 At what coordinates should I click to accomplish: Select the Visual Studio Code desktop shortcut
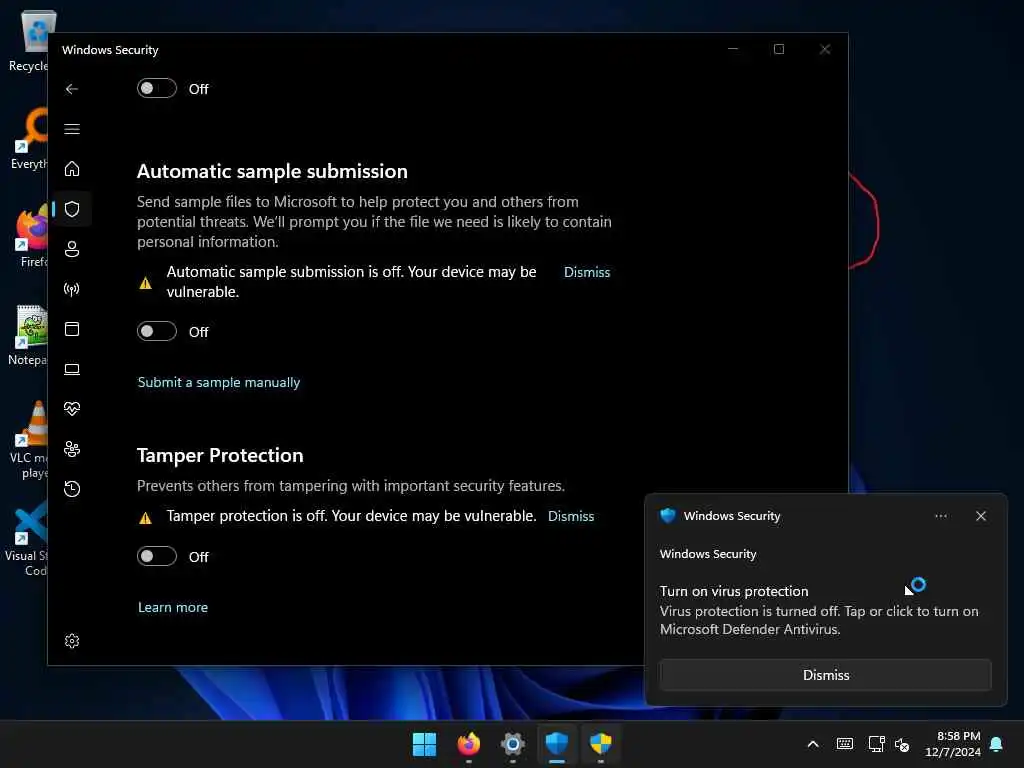(x=26, y=537)
